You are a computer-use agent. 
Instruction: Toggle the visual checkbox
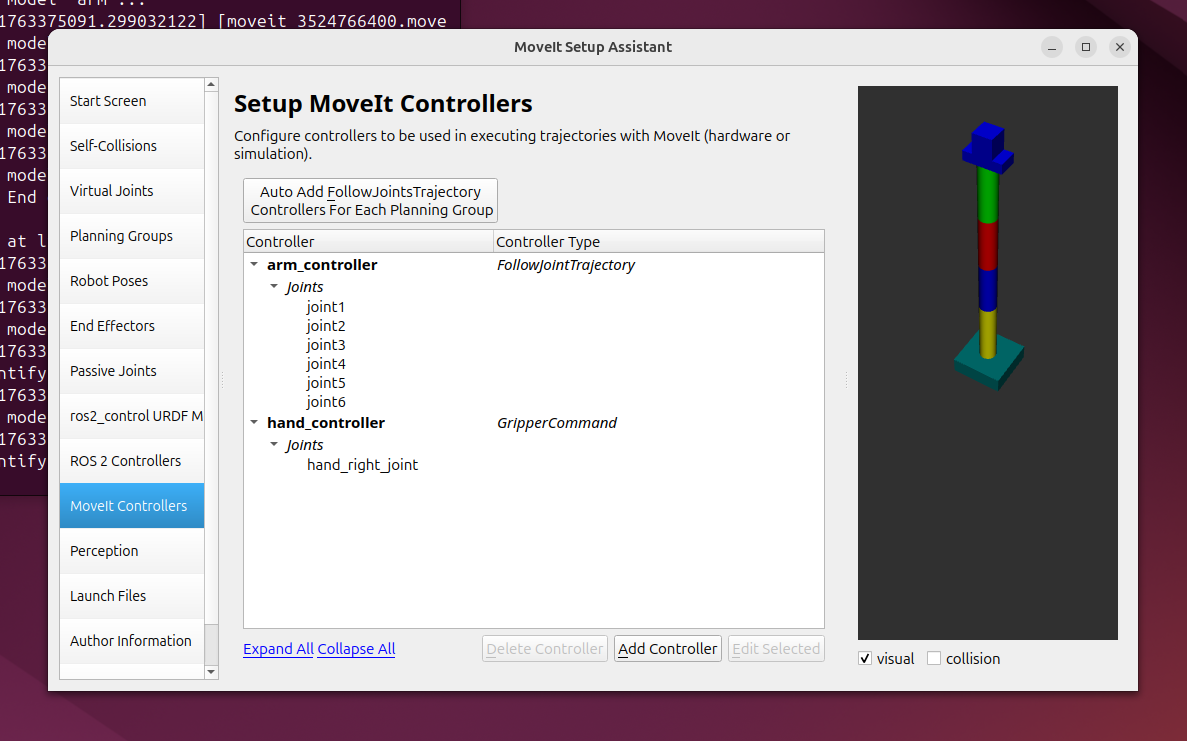click(865, 658)
